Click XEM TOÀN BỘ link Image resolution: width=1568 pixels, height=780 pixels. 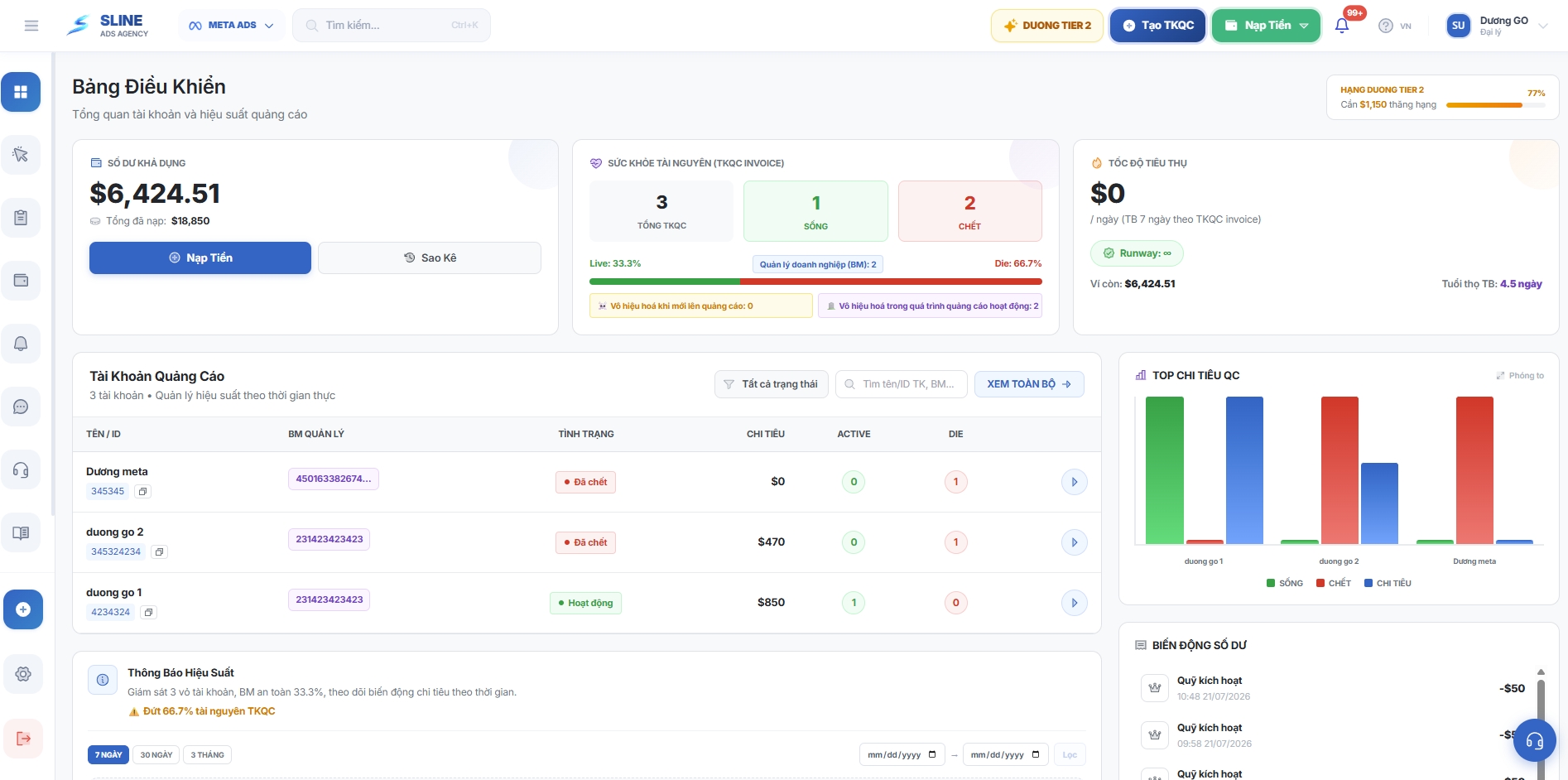point(1029,384)
